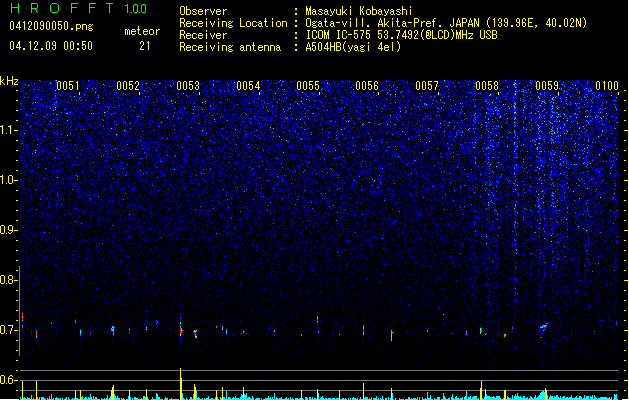
Task: Click the 0.6 kHz axis label
Action: (8, 380)
